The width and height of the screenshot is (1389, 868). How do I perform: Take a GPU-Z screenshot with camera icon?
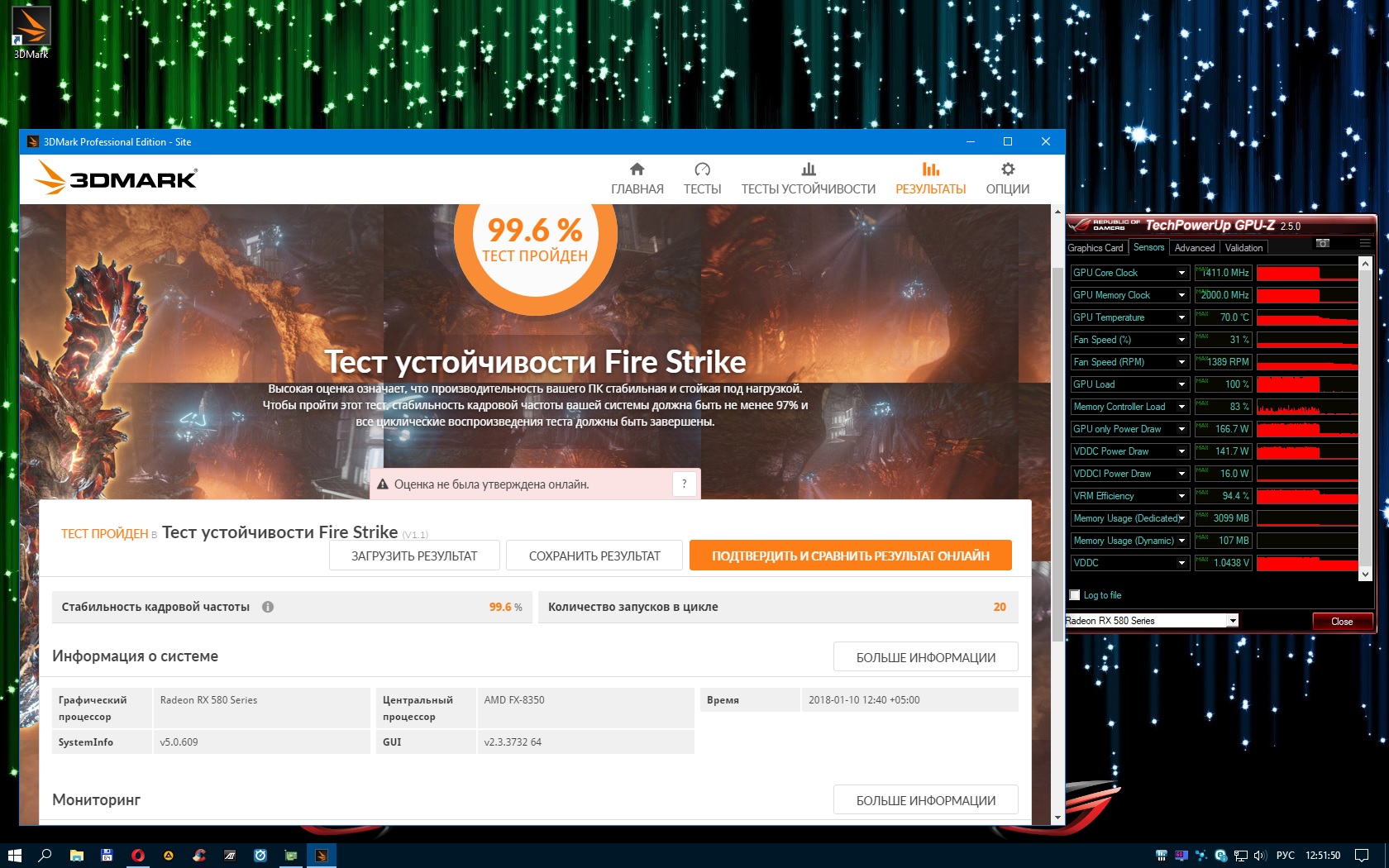pos(1323,243)
